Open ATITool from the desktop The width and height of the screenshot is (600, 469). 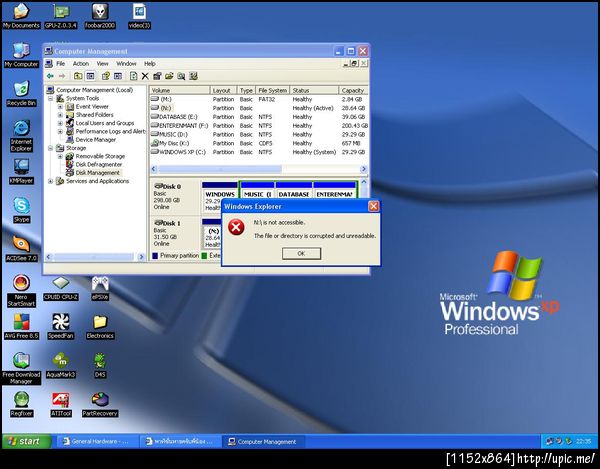61,404
